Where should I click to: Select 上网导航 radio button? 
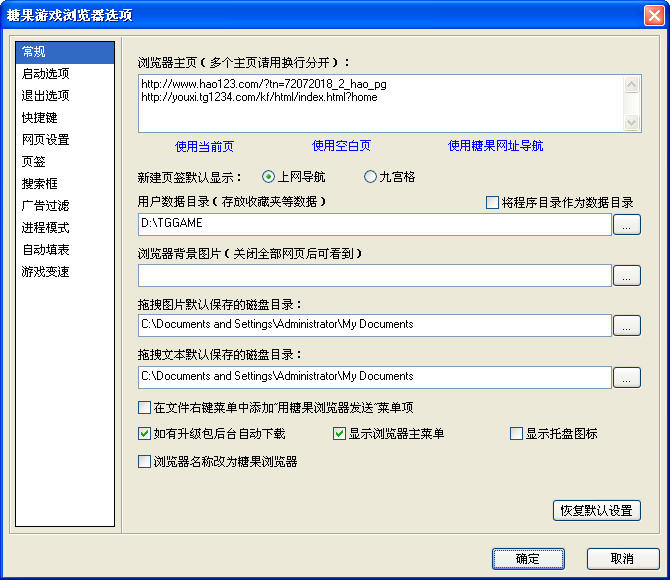[x=269, y=177]
